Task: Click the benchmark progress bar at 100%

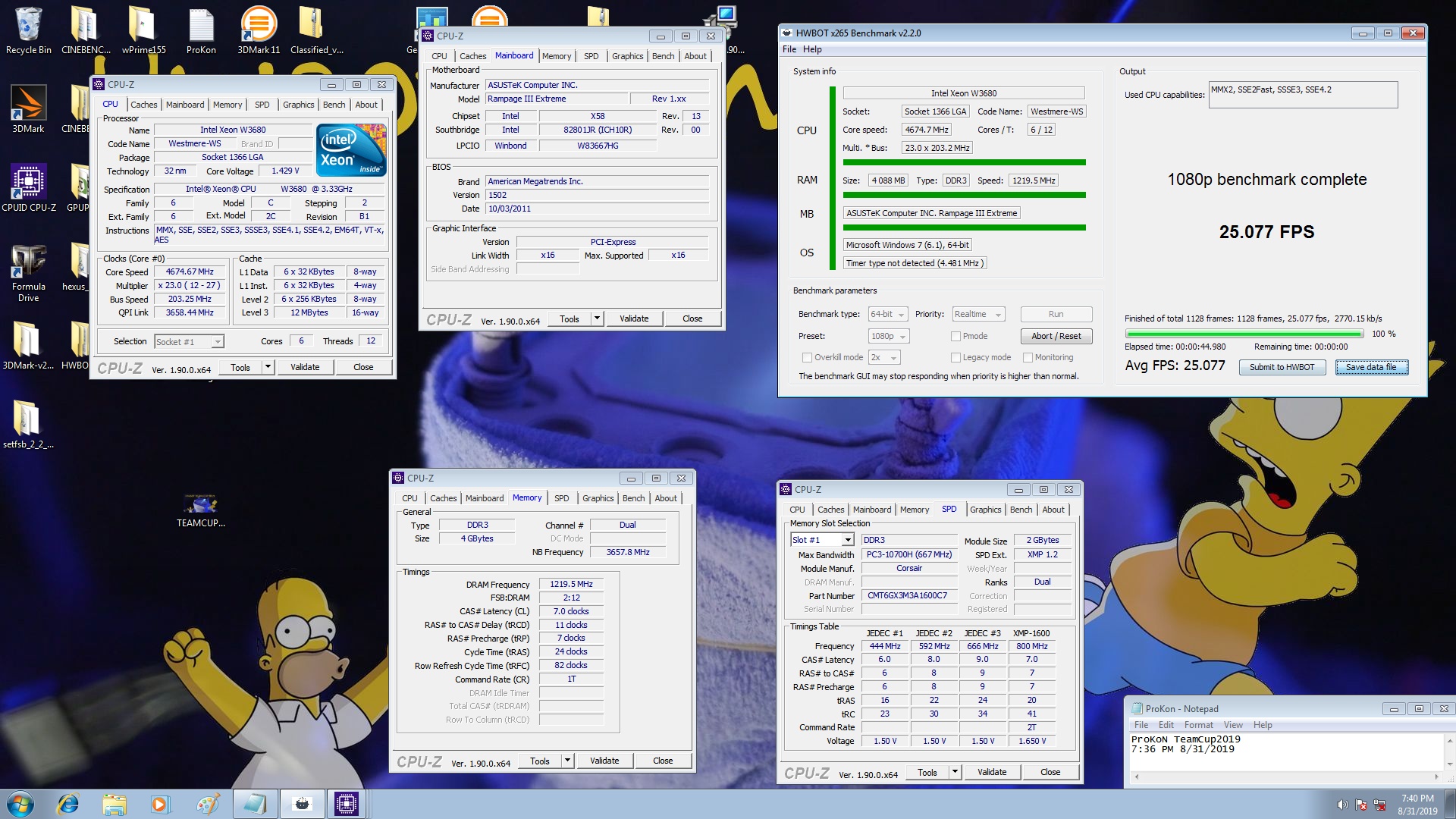Action: [1244, 334]
